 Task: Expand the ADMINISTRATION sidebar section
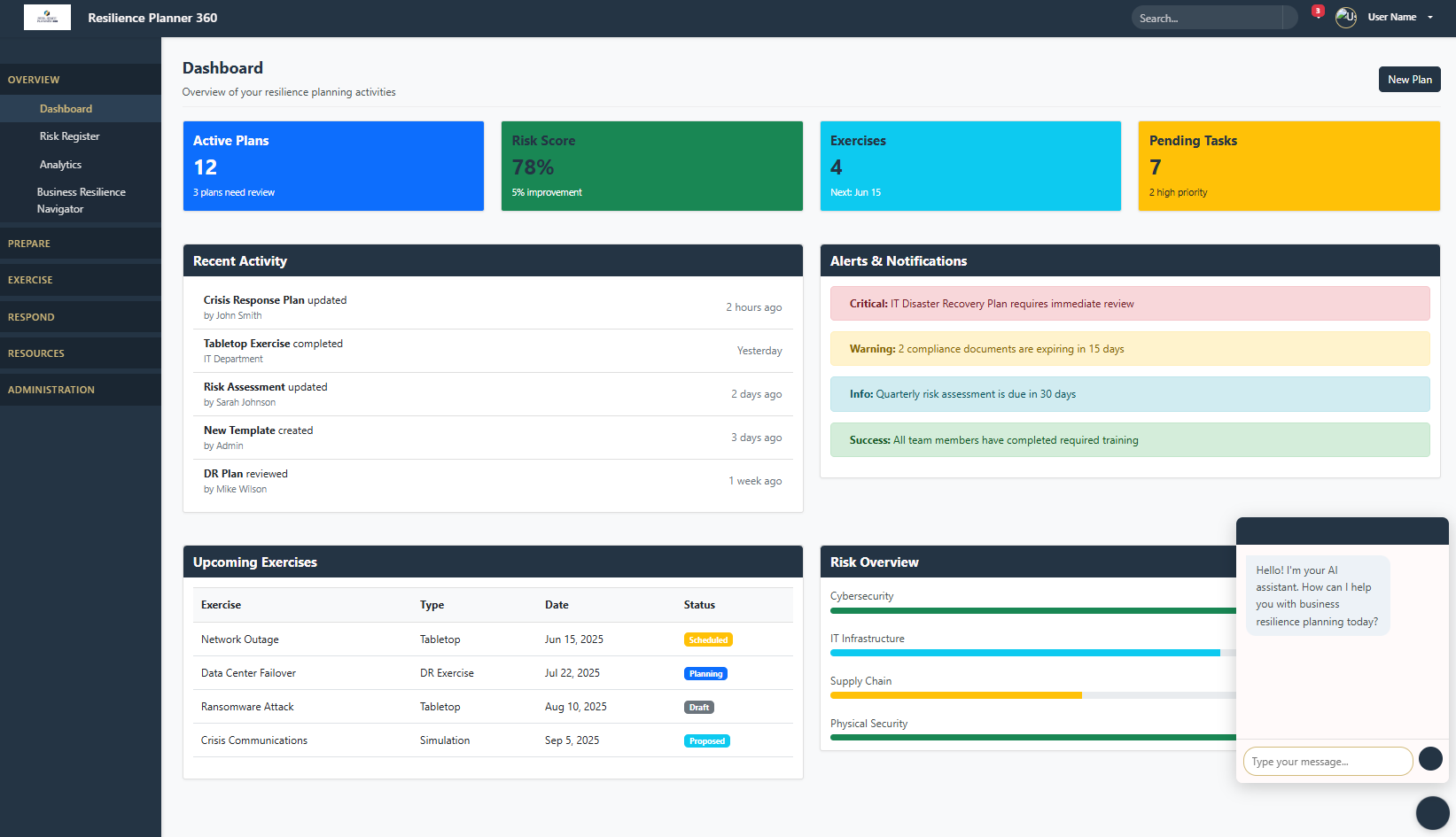click(x=51, y=389)
